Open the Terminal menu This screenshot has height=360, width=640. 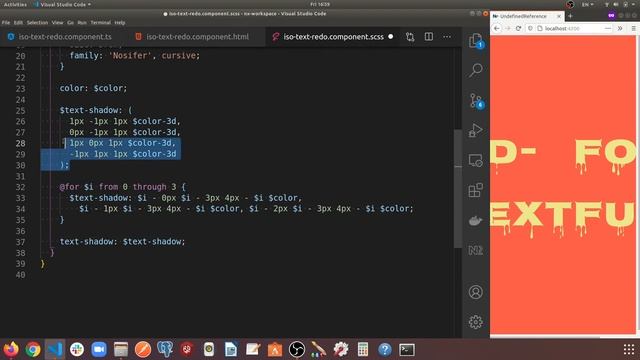[x=100, y=22]
